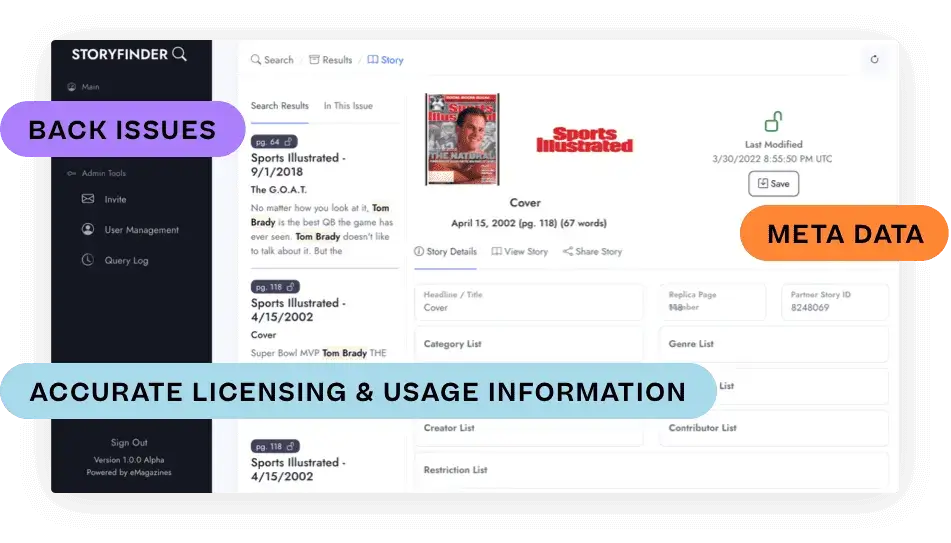Click the pg. 64 badge
This screenshot has width=951, height=543.
point(274,141)
